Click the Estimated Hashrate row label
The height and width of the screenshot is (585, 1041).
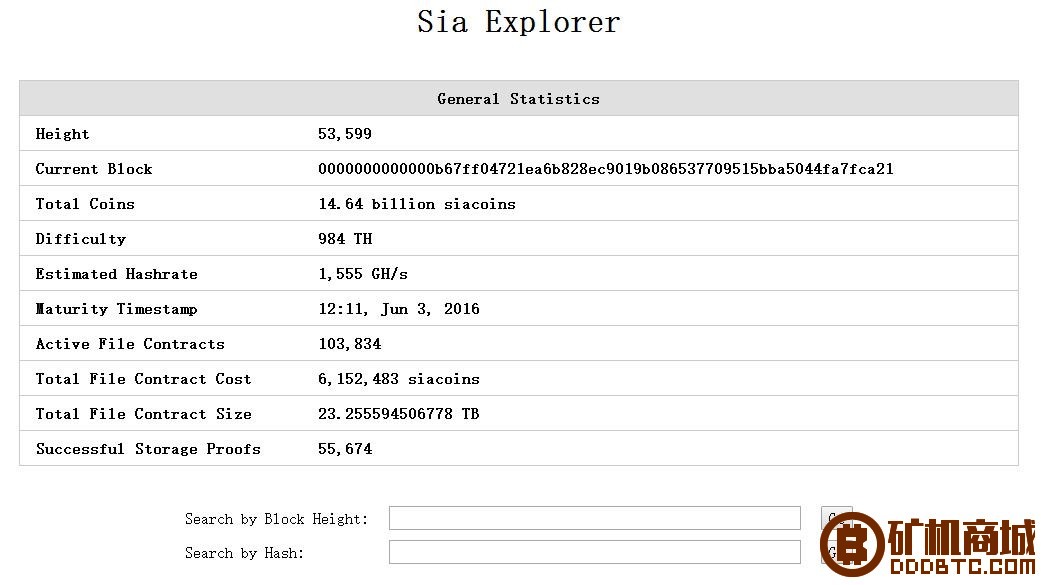(116, 274)
